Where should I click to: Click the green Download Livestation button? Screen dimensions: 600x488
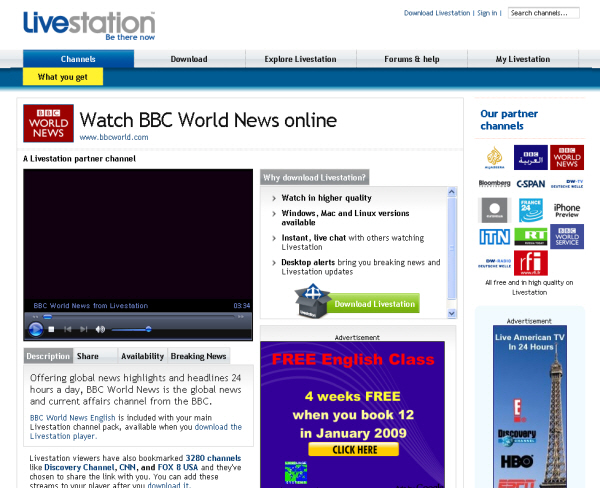(374, 304)
